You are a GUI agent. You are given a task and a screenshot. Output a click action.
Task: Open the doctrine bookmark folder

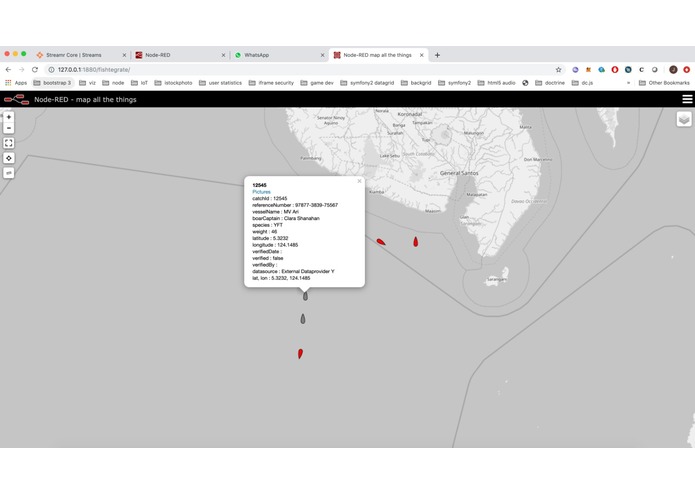click(550, 83)
